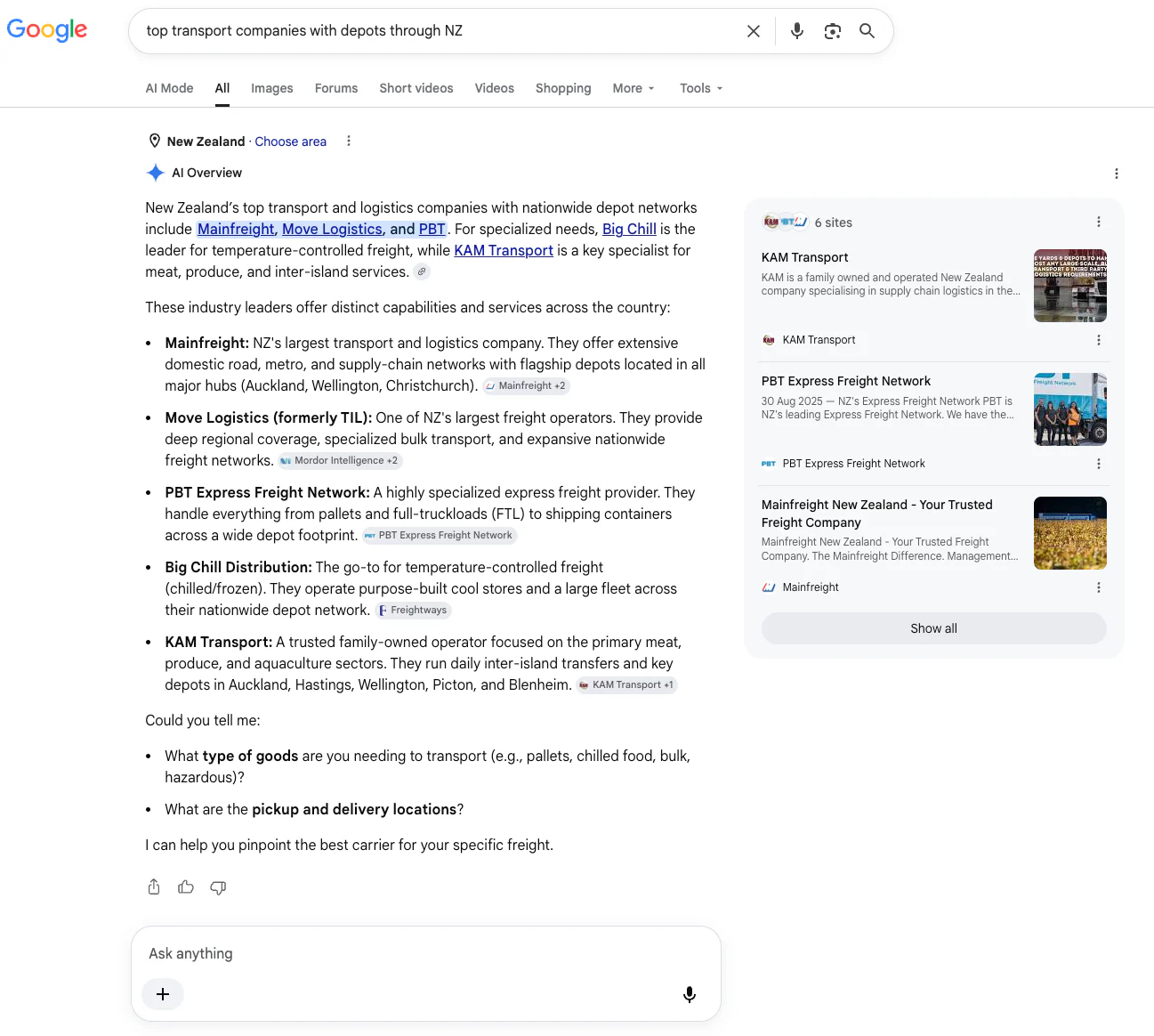This screenshot has width=1154, height=1036.
Task: Click the New Zealand location label
Action: tap(206, 142)
